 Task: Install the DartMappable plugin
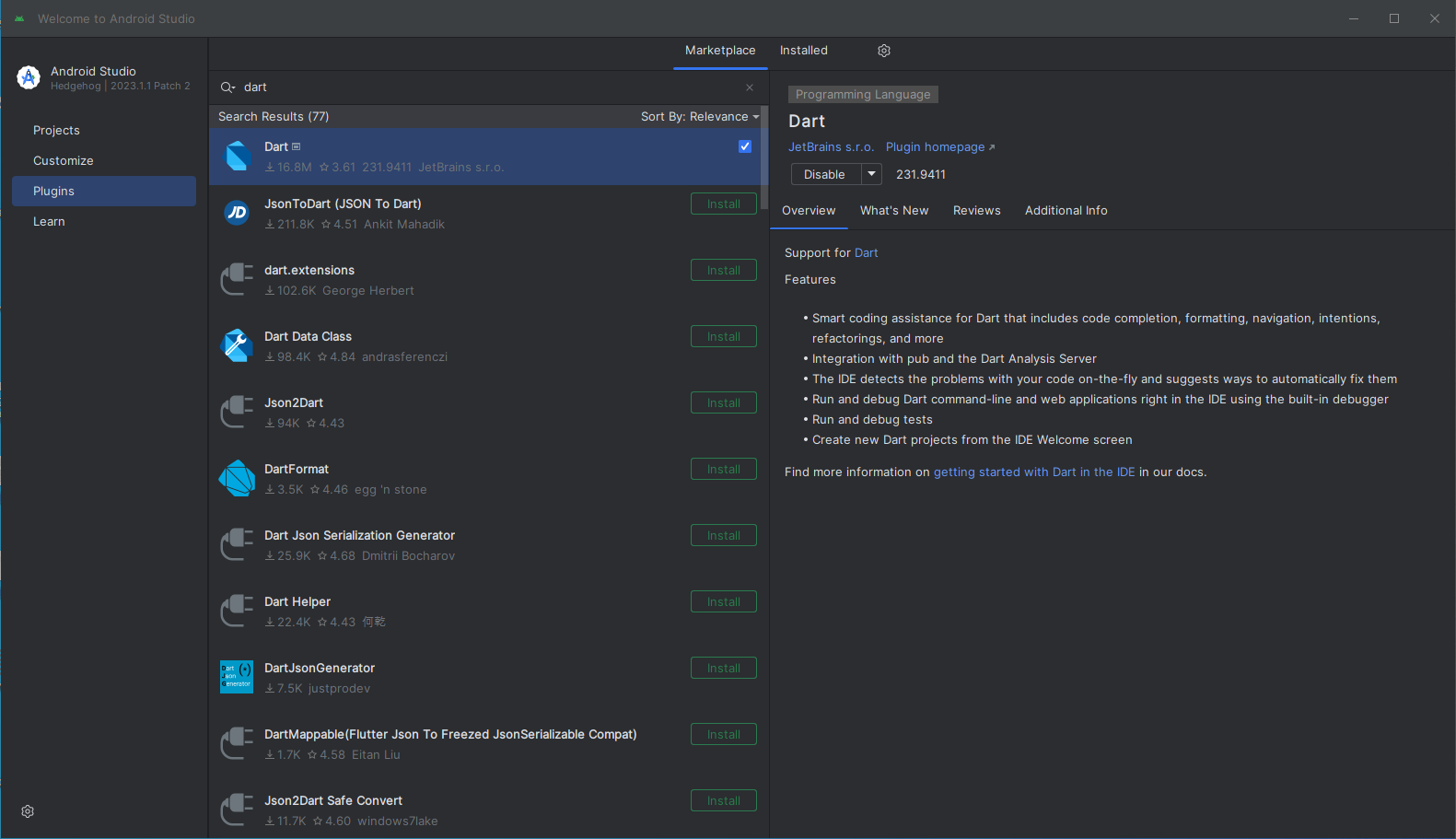pyautogui.click(x=724, y=735)
